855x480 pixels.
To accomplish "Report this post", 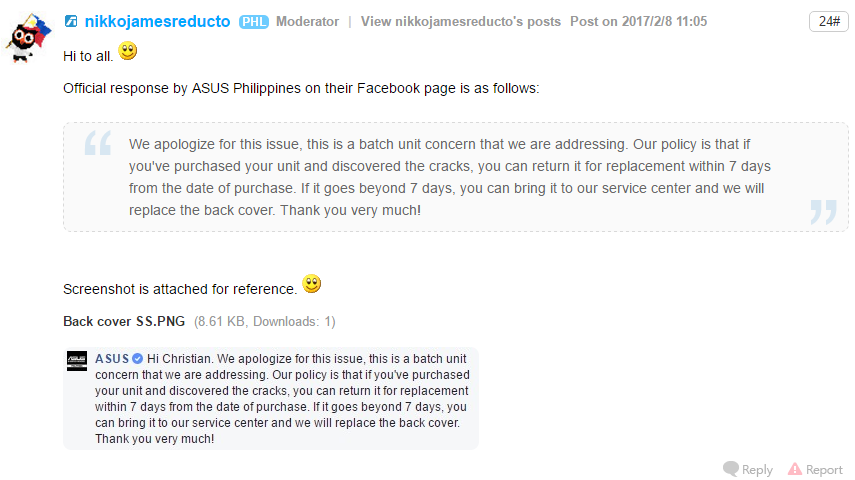I will coord(824,469).
